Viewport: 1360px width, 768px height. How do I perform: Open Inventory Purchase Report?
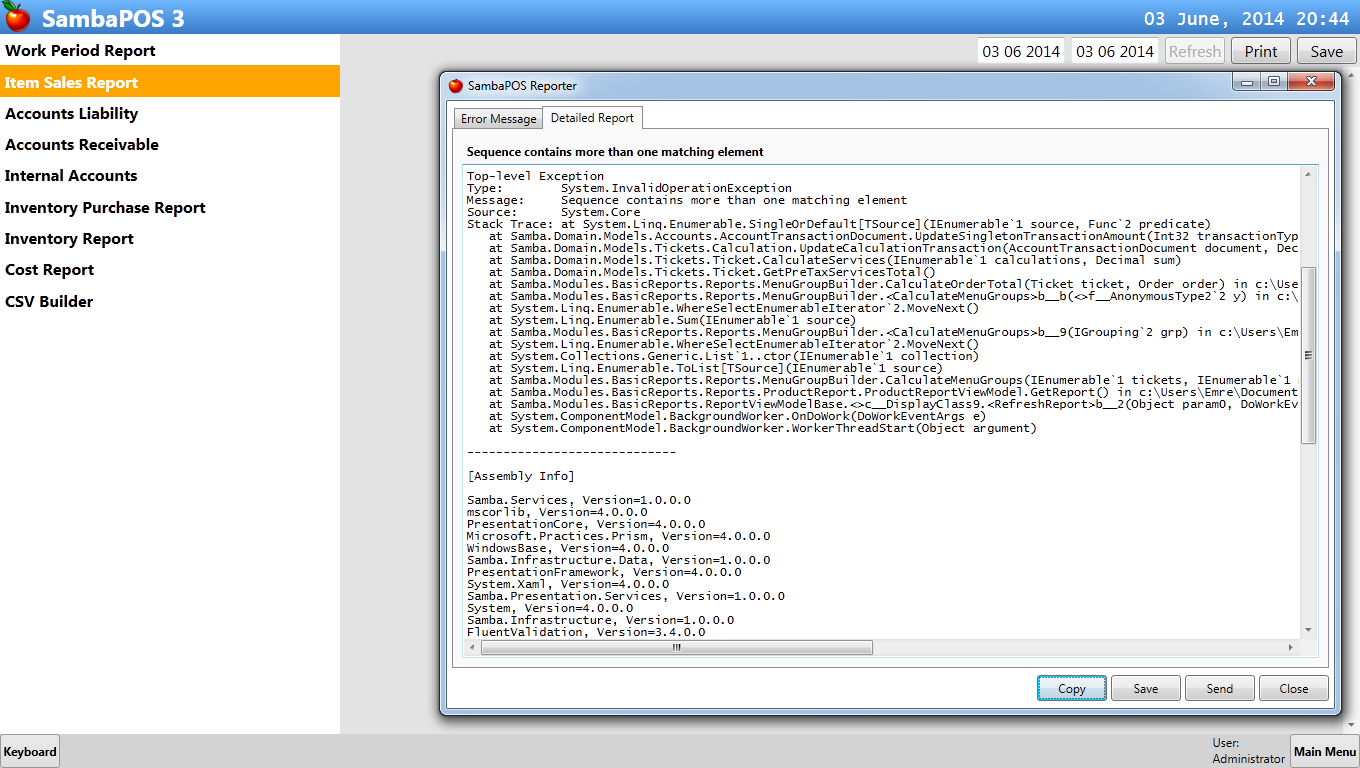pyautogui.click(x=105, y=208)
